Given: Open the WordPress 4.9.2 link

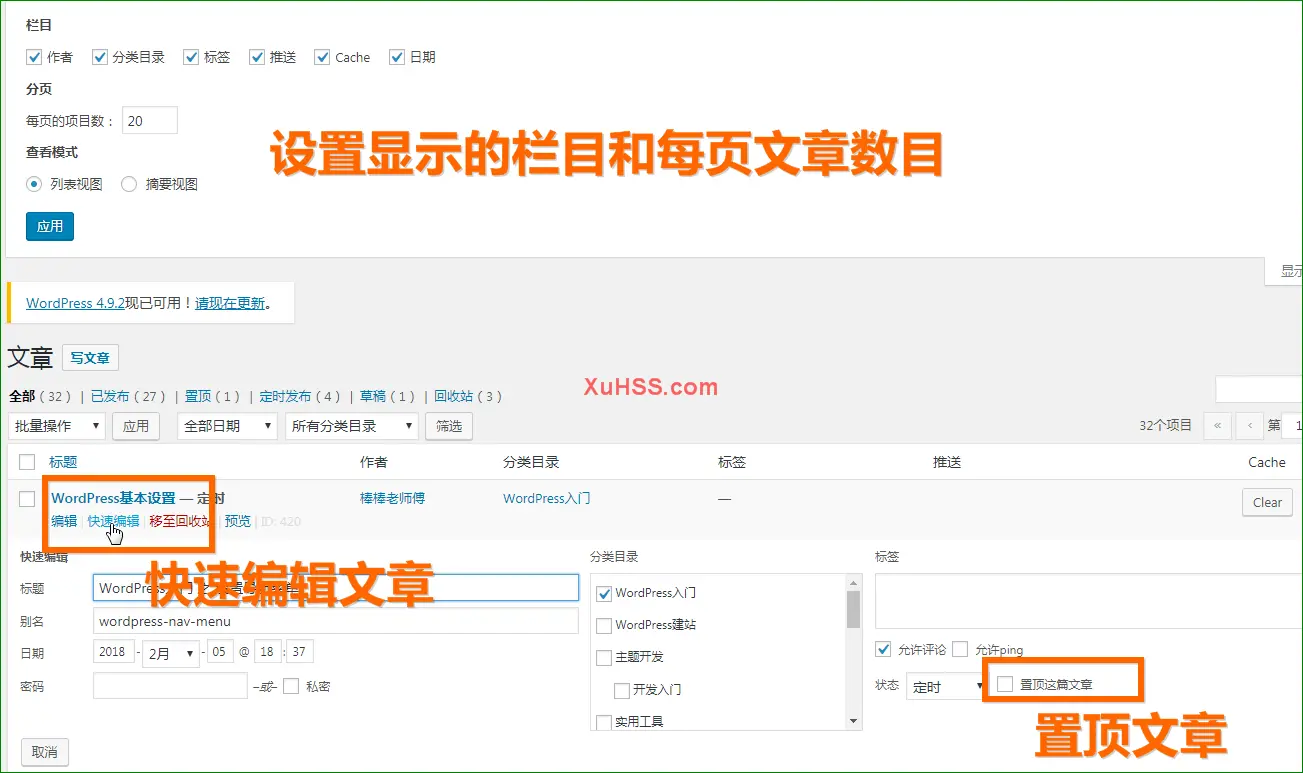Looking at the screenshot, I should [x=75, y=303].
